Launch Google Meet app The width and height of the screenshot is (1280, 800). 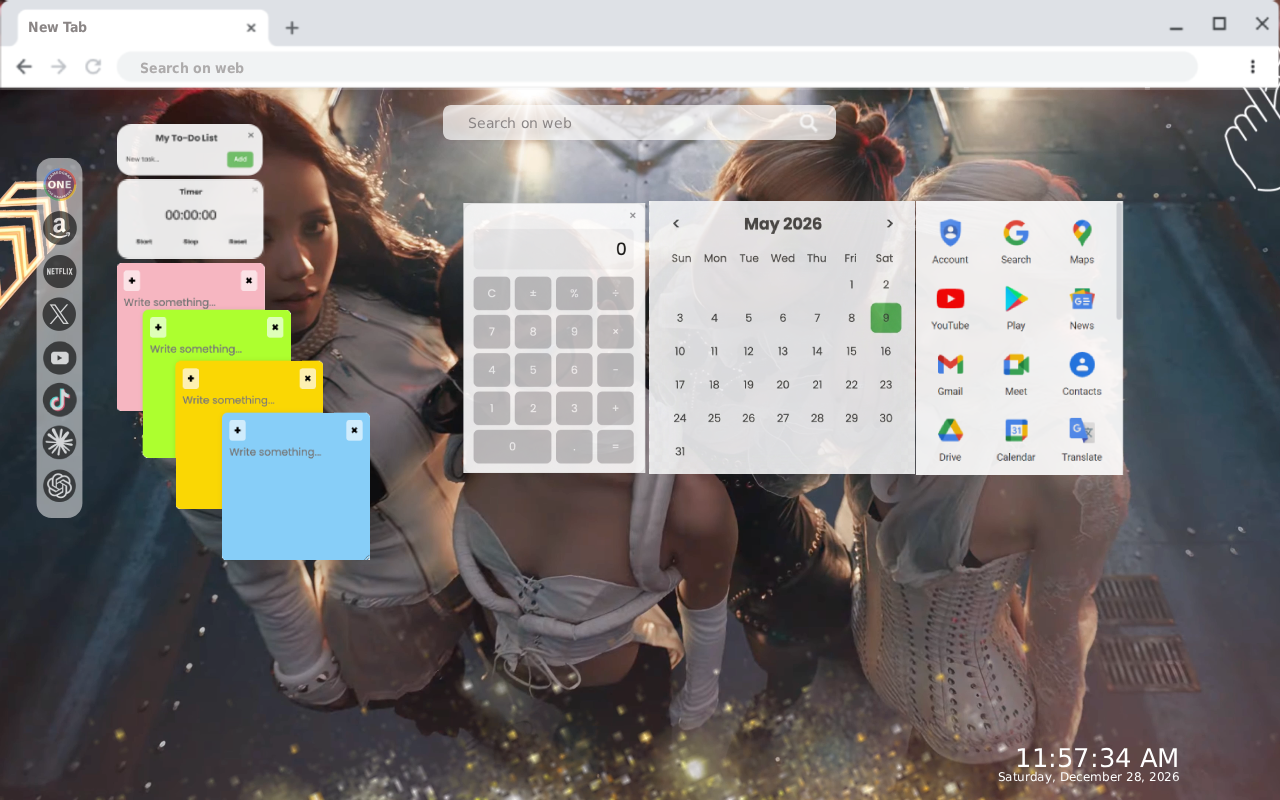click(x=1016, y=373)
